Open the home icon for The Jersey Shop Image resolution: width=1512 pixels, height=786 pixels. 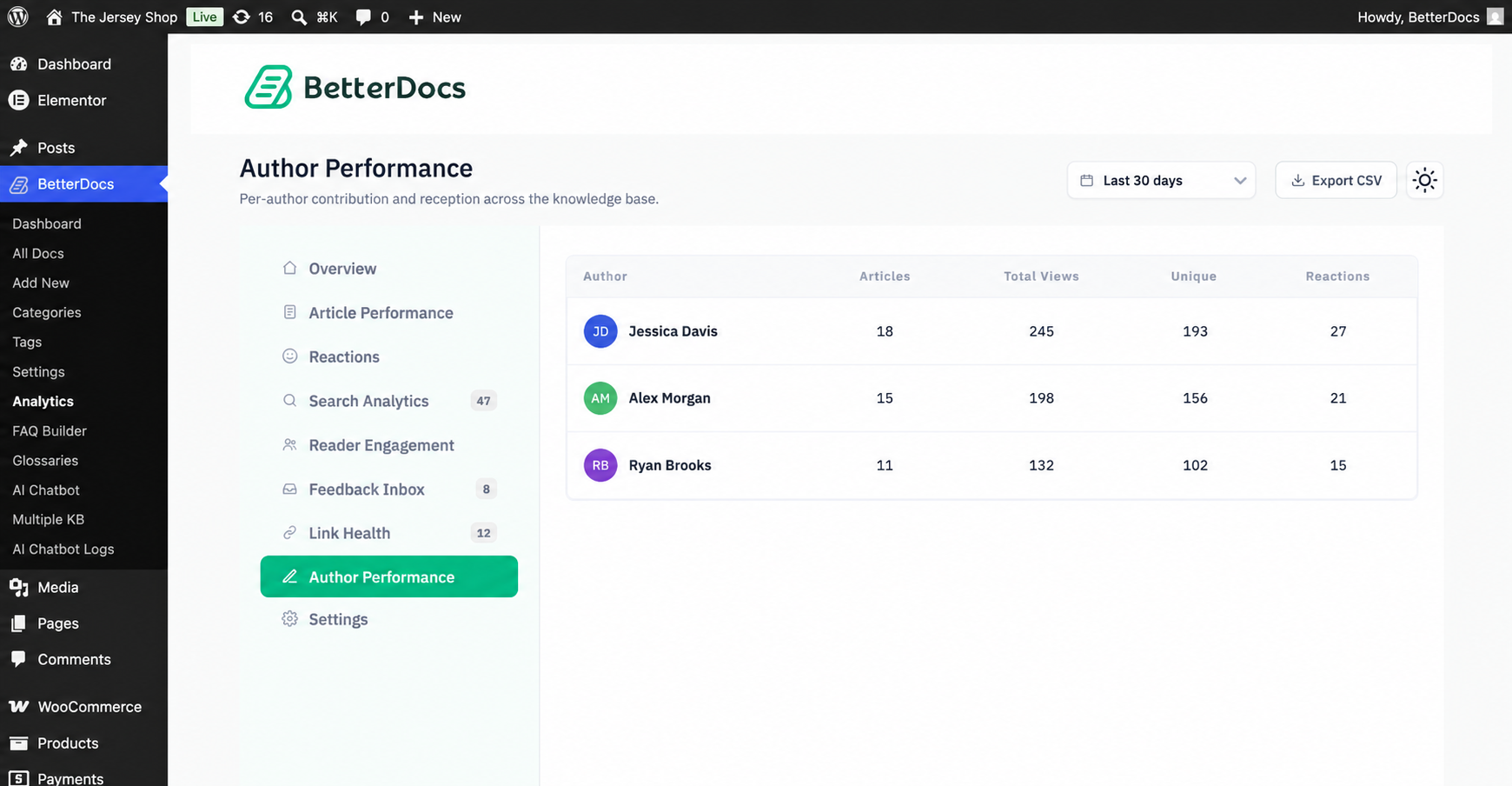54,17
